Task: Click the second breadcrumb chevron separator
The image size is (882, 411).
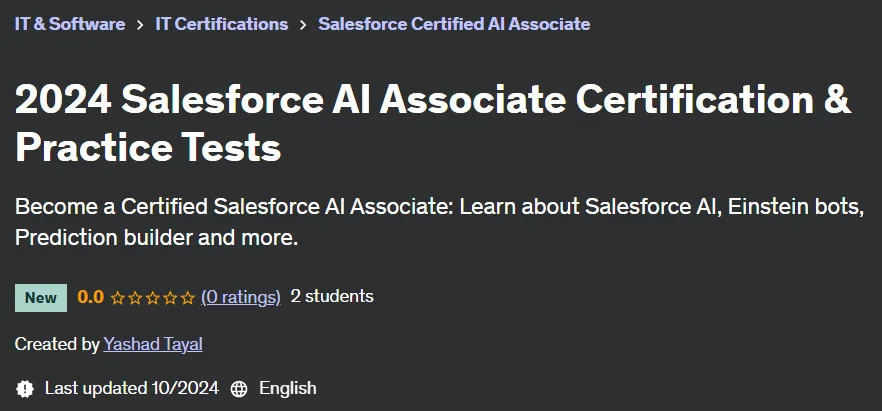Action: [x=303, y=25]
